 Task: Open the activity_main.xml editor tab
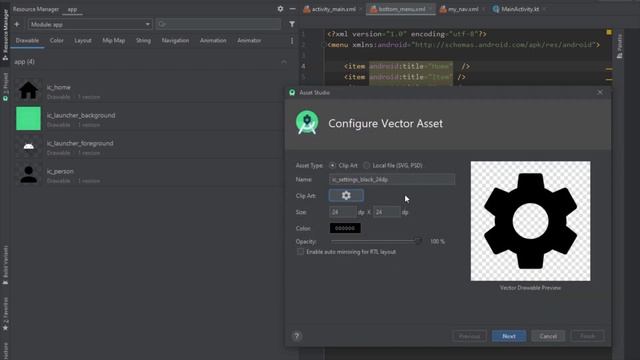coord(332,9)
